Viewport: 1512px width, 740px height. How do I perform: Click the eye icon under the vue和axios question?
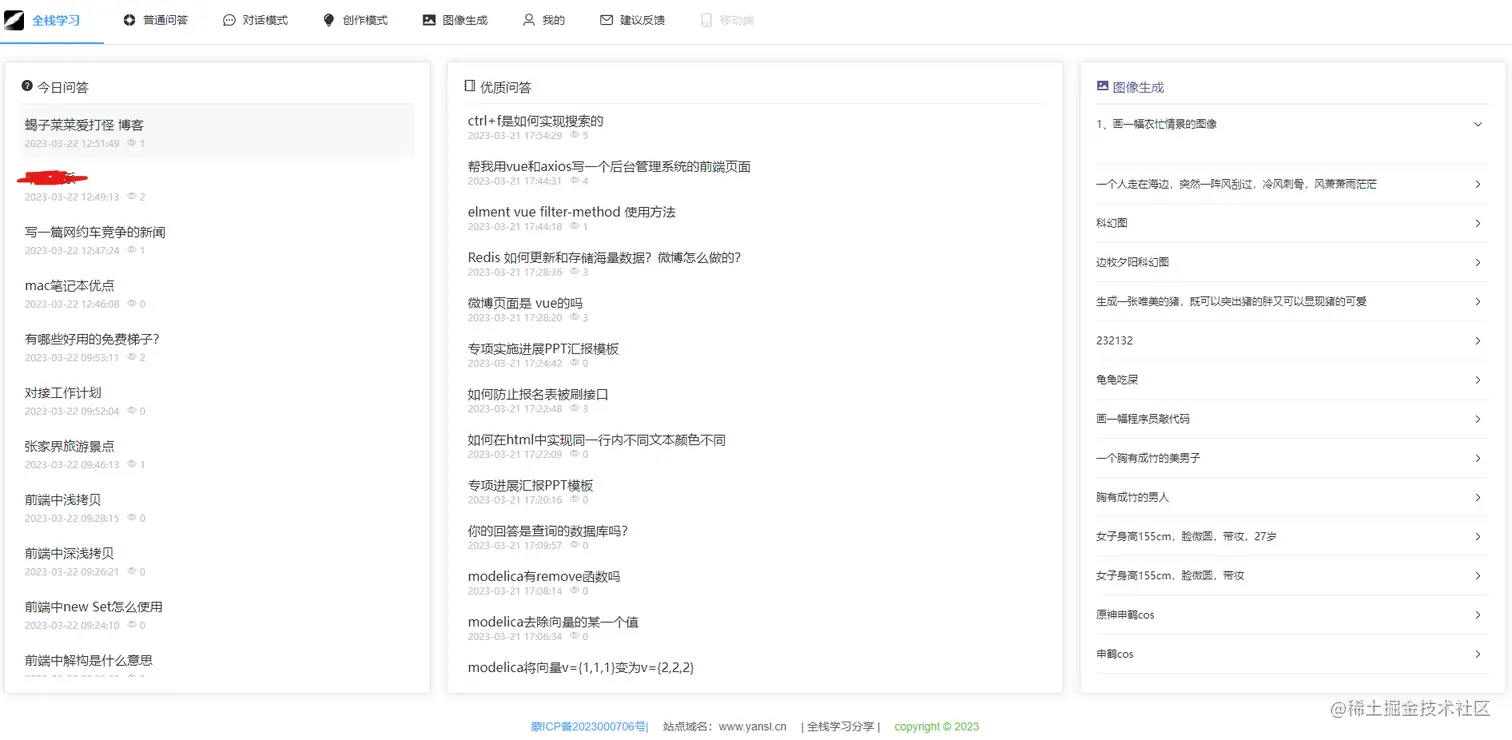coord(575,180)
